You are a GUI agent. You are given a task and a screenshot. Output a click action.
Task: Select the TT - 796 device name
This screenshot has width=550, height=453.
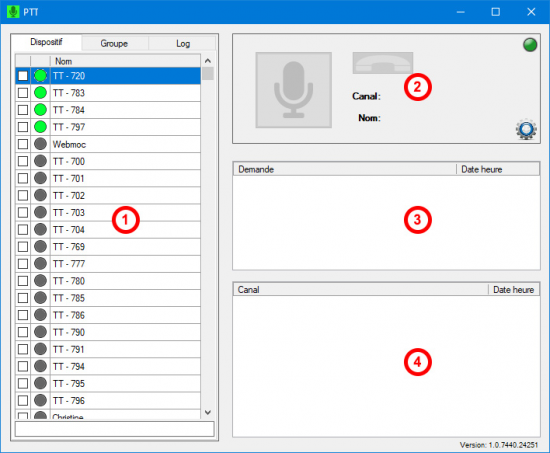tap(69, 400)
